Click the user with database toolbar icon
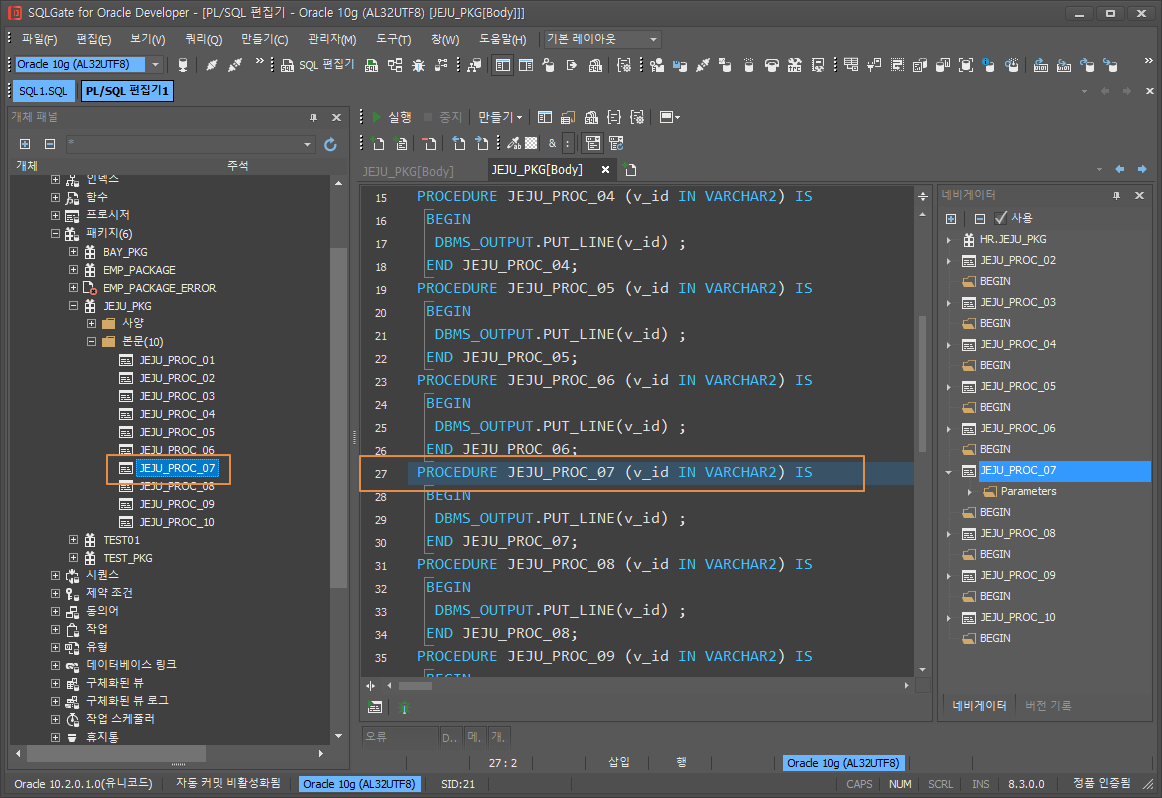The height and width of the screenshot is (798, 1162). (657, 65)
